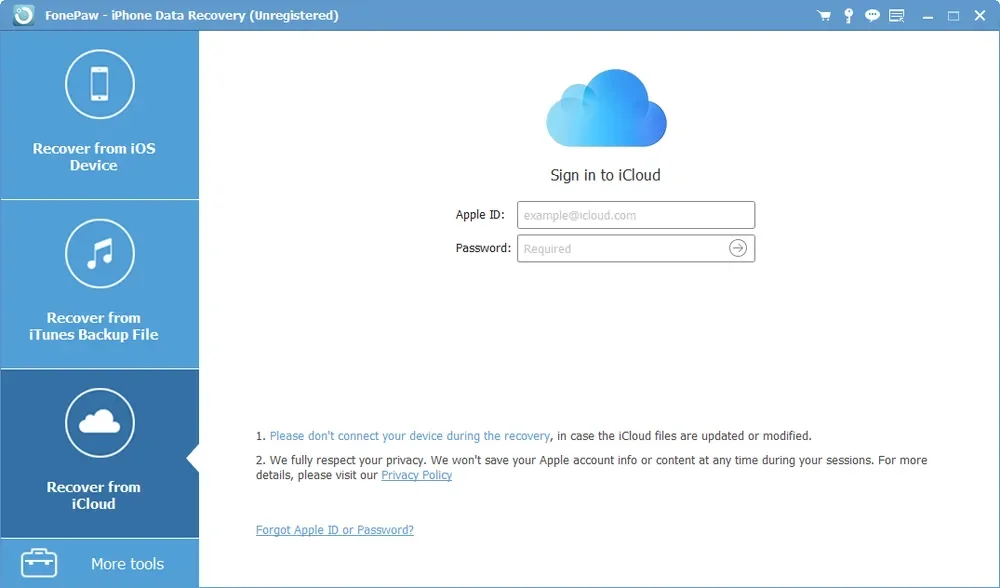Minimize the FonePaw window
The width and height of the screenshot is (1000, 588).
tap(929, 15)
